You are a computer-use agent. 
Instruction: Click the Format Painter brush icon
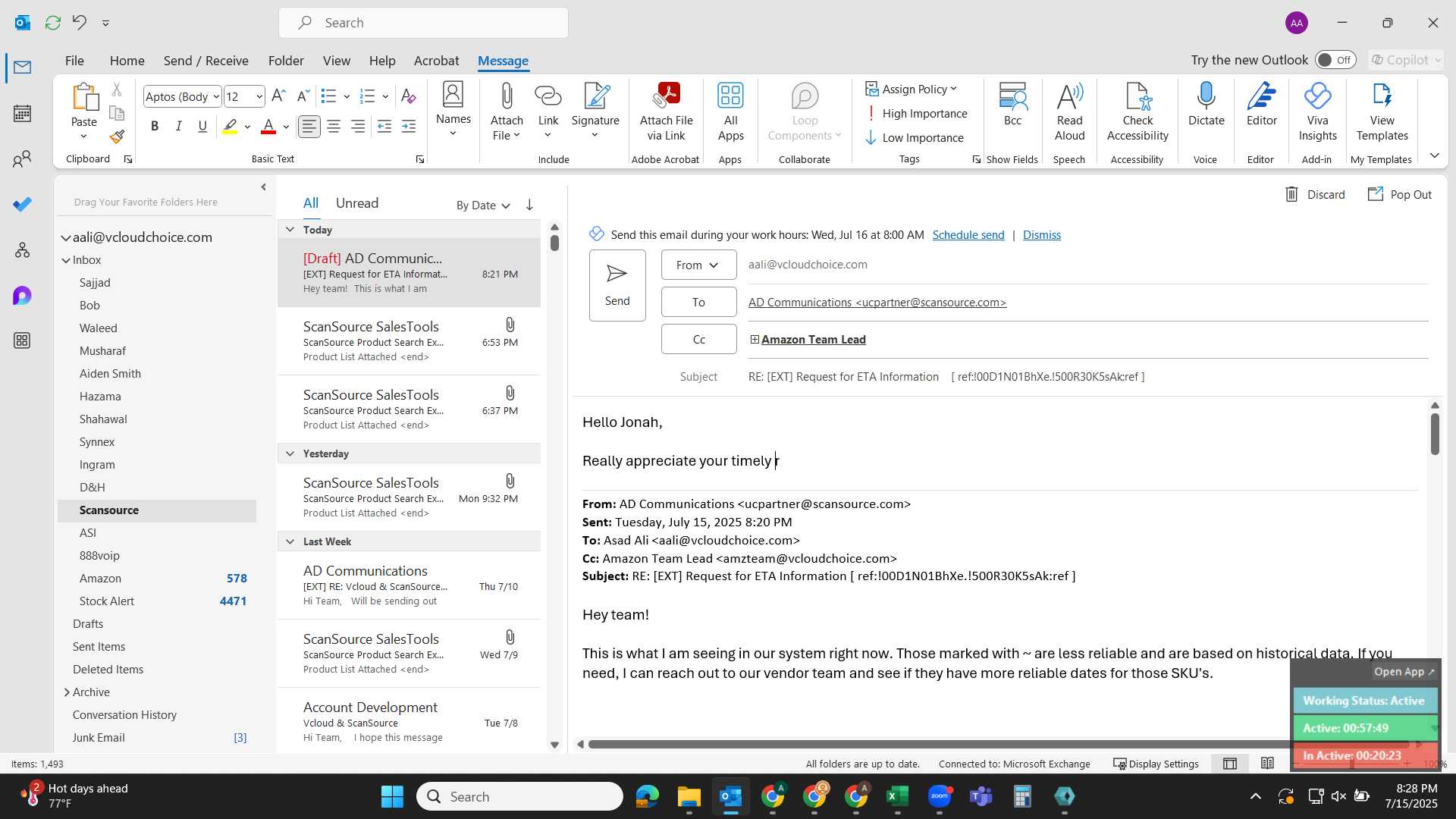click(x=117, y=136)
